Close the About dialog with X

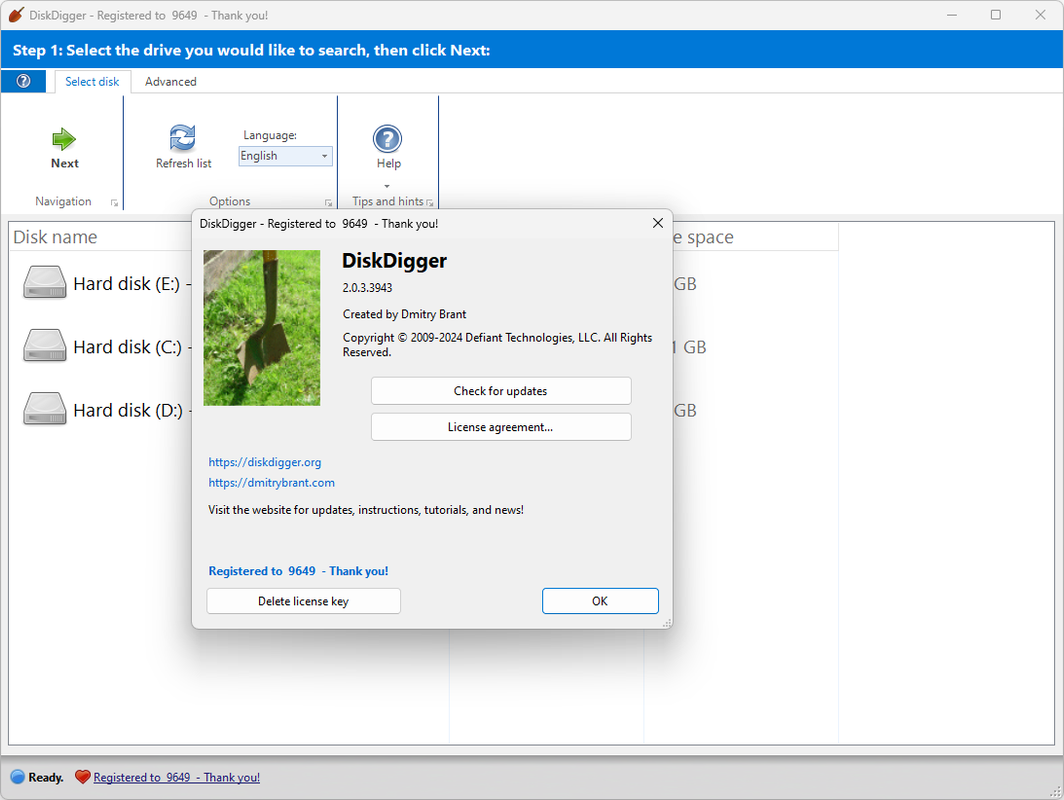658,223
